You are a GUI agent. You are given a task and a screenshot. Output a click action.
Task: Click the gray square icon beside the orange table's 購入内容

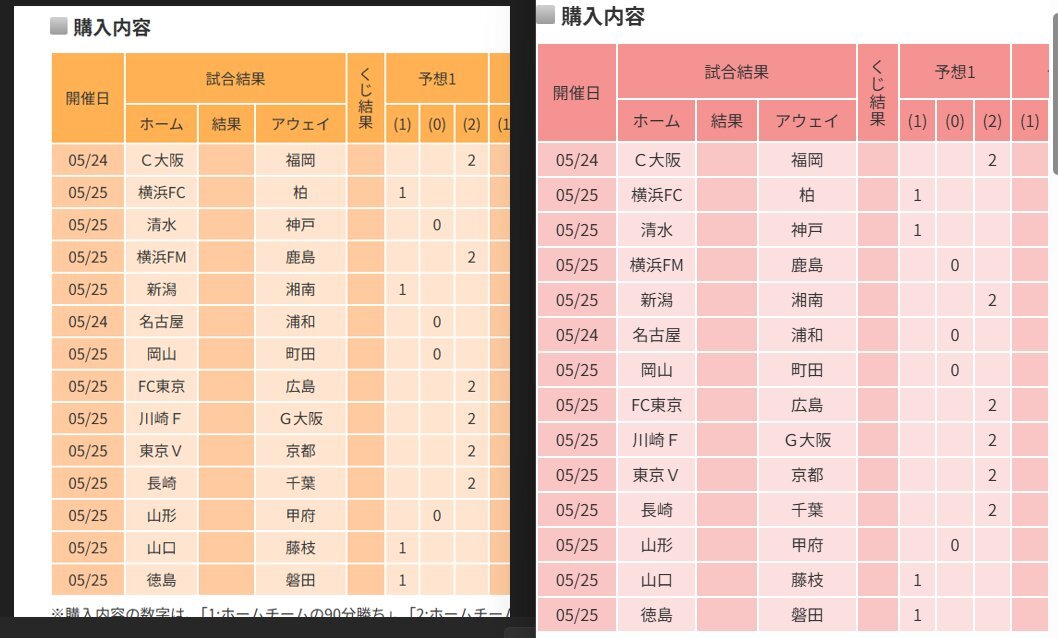click(x=59, y=26)
